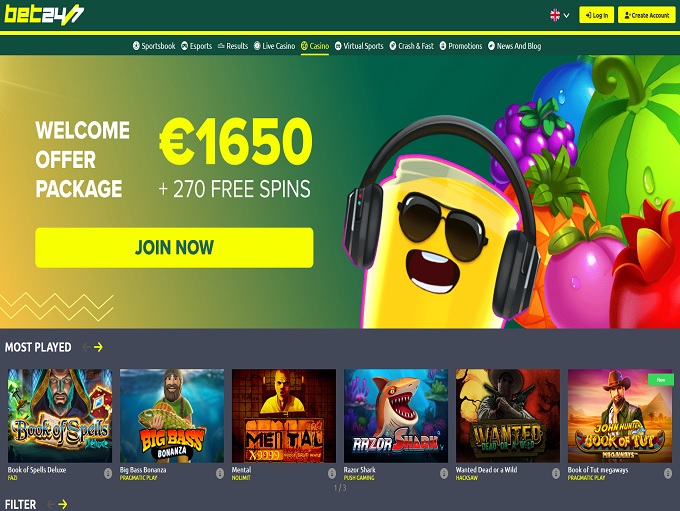Click the Create Account button

point(647,15)
